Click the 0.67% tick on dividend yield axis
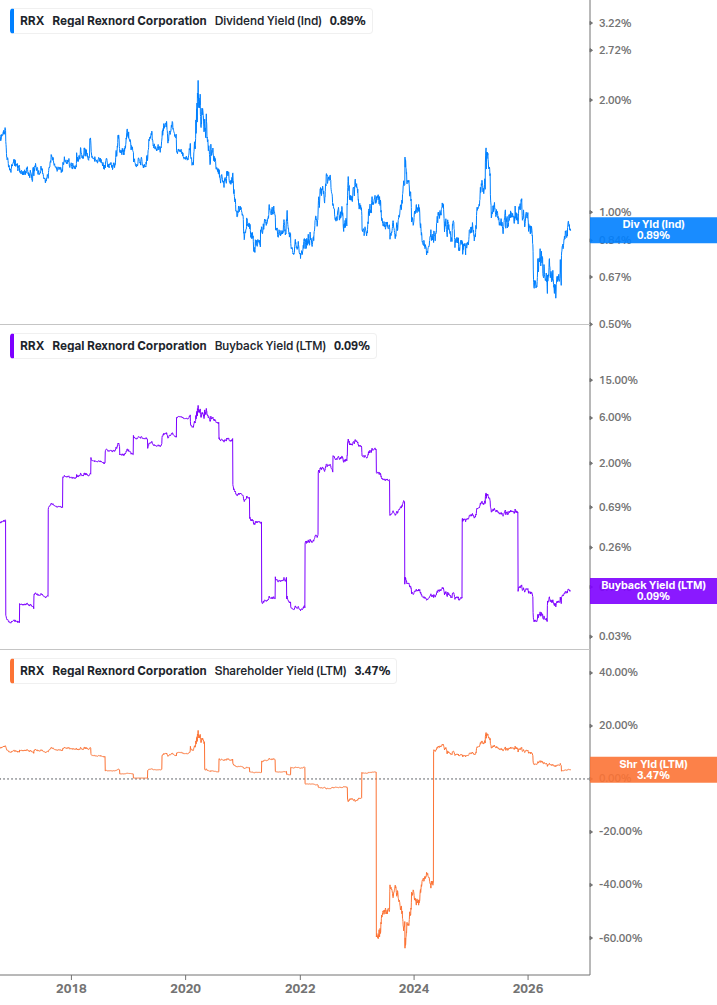717x1005 pixels. [x=614, y=277]
